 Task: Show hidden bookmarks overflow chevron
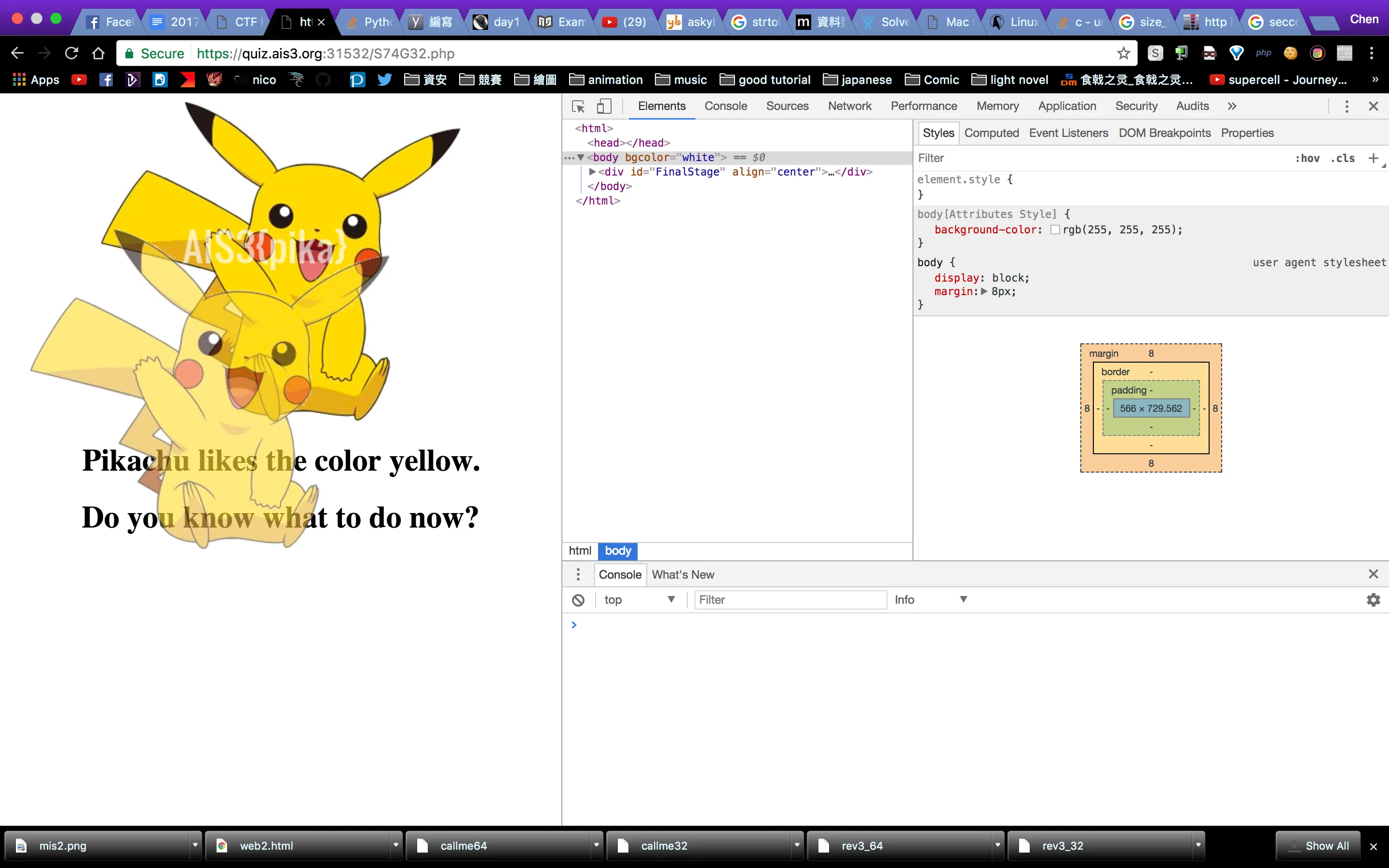[1375, 80]
